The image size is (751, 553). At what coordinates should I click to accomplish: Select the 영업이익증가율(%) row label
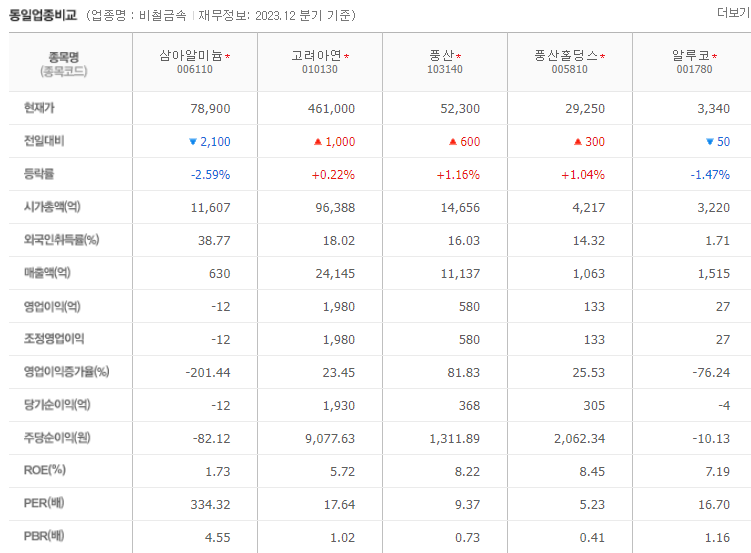tap(67, 372)
